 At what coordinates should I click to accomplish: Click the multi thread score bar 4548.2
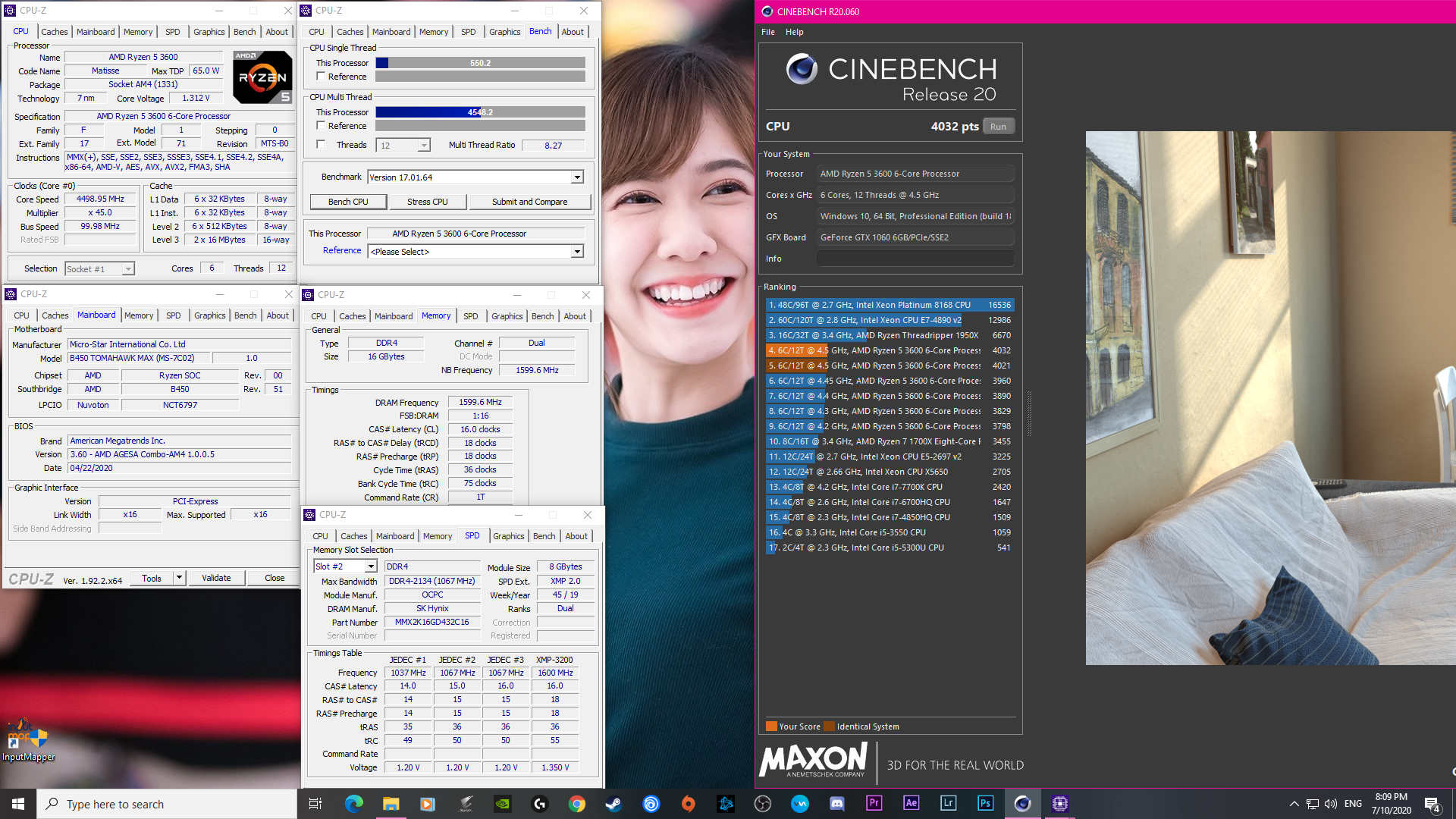(x=480, y=112)
